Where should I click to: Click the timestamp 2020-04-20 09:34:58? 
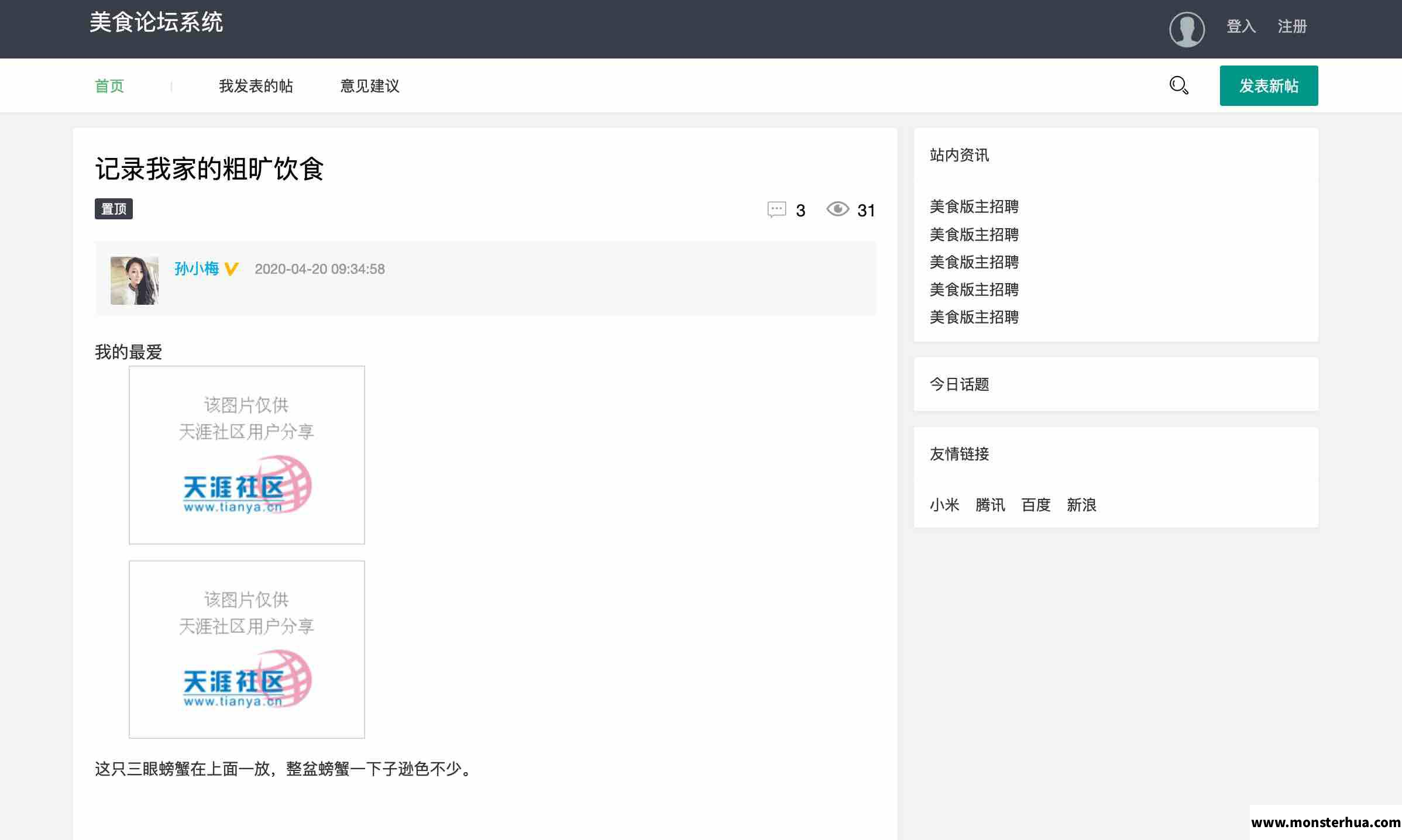pyautogui.click(x=319, y=269)
